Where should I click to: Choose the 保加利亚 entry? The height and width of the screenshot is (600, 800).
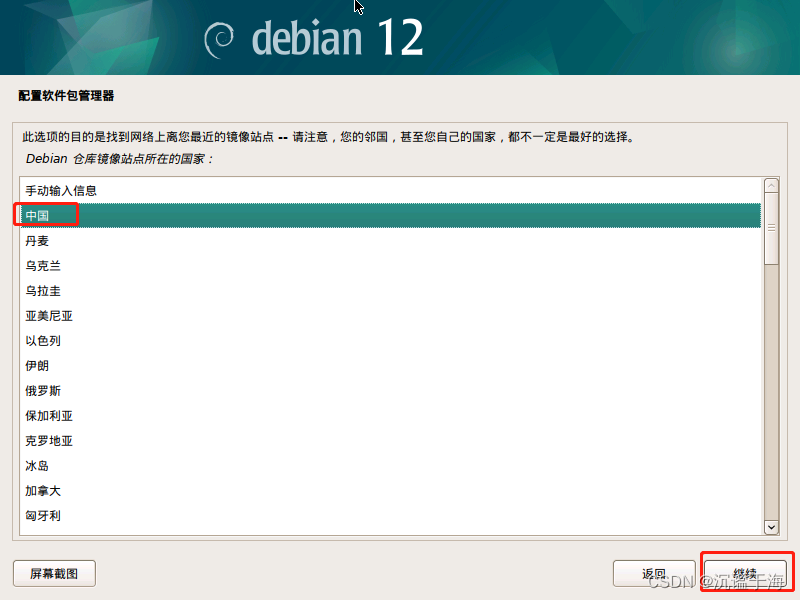pyautogui.click(x=390, y=416)
